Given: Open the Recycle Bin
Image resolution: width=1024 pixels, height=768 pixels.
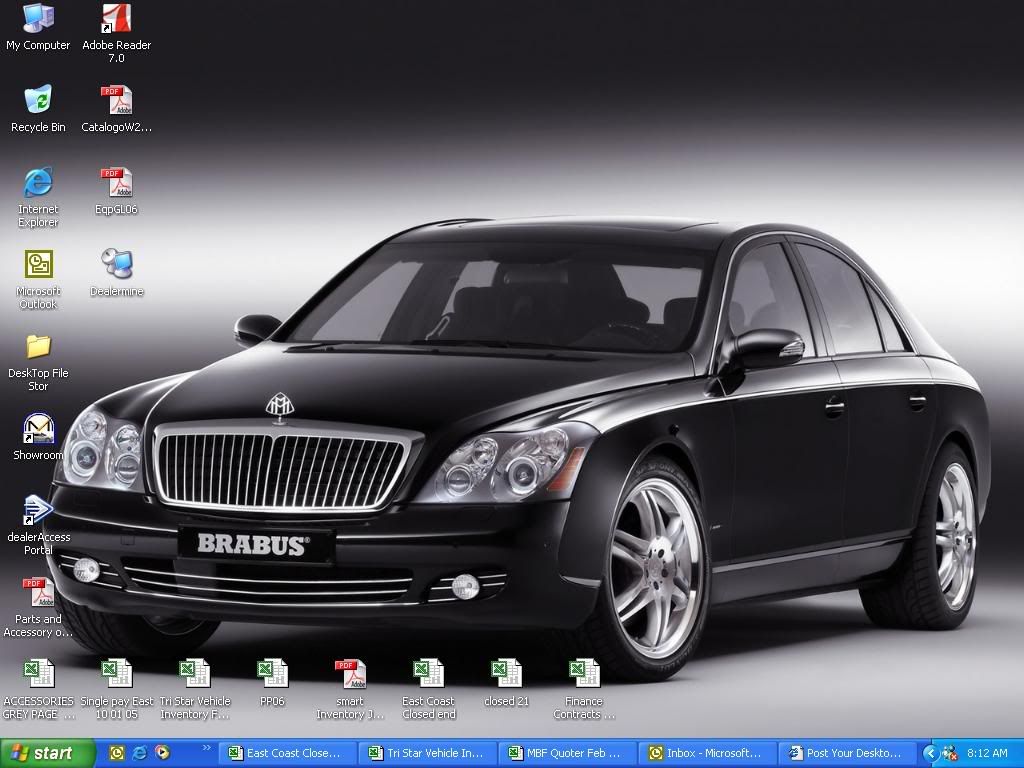Looking at the screenshot, I should pos(38,101).
